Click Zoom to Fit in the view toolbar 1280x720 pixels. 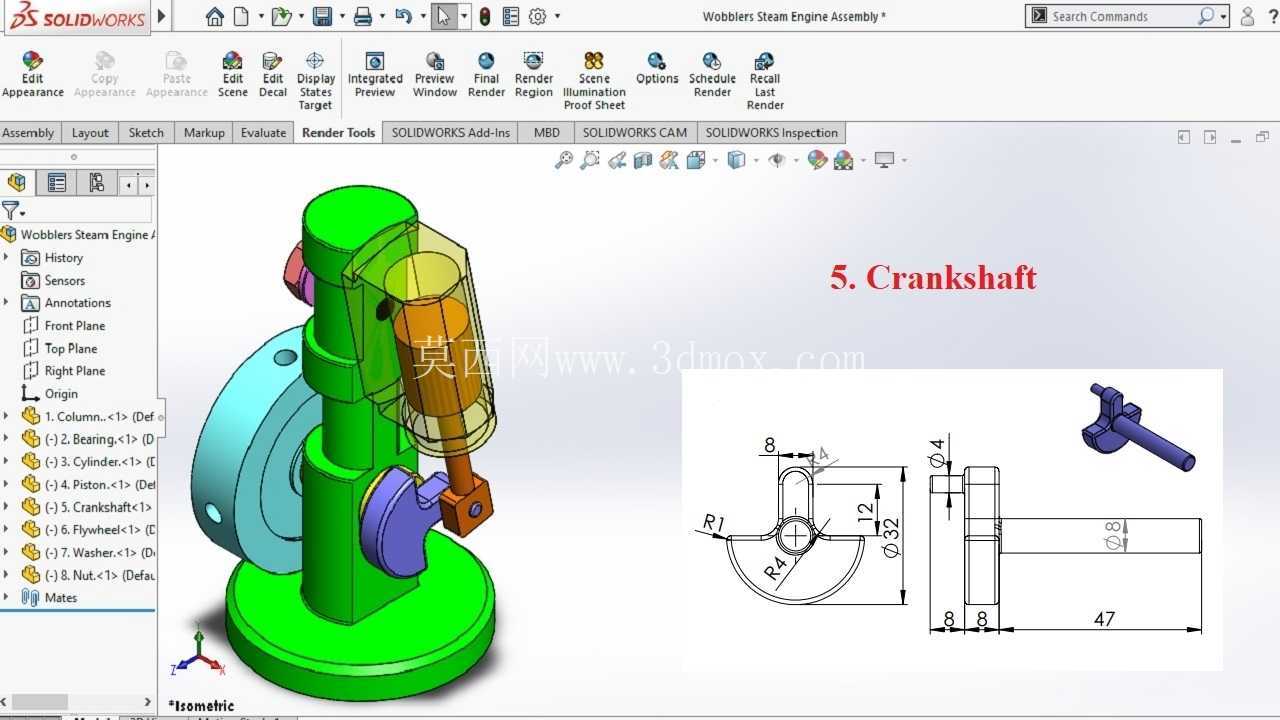click(x=564, y=160)
